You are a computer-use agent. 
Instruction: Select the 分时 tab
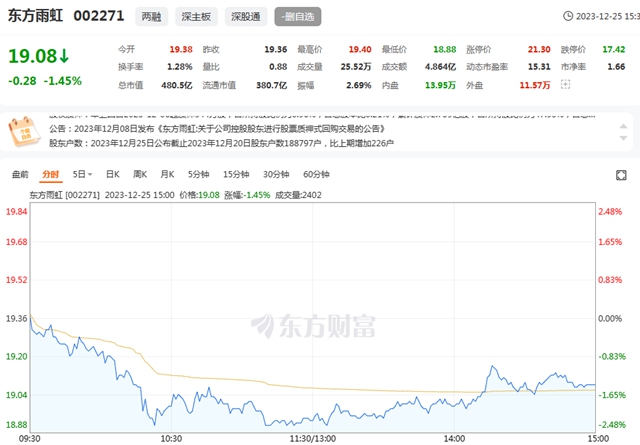pos(51,174)
